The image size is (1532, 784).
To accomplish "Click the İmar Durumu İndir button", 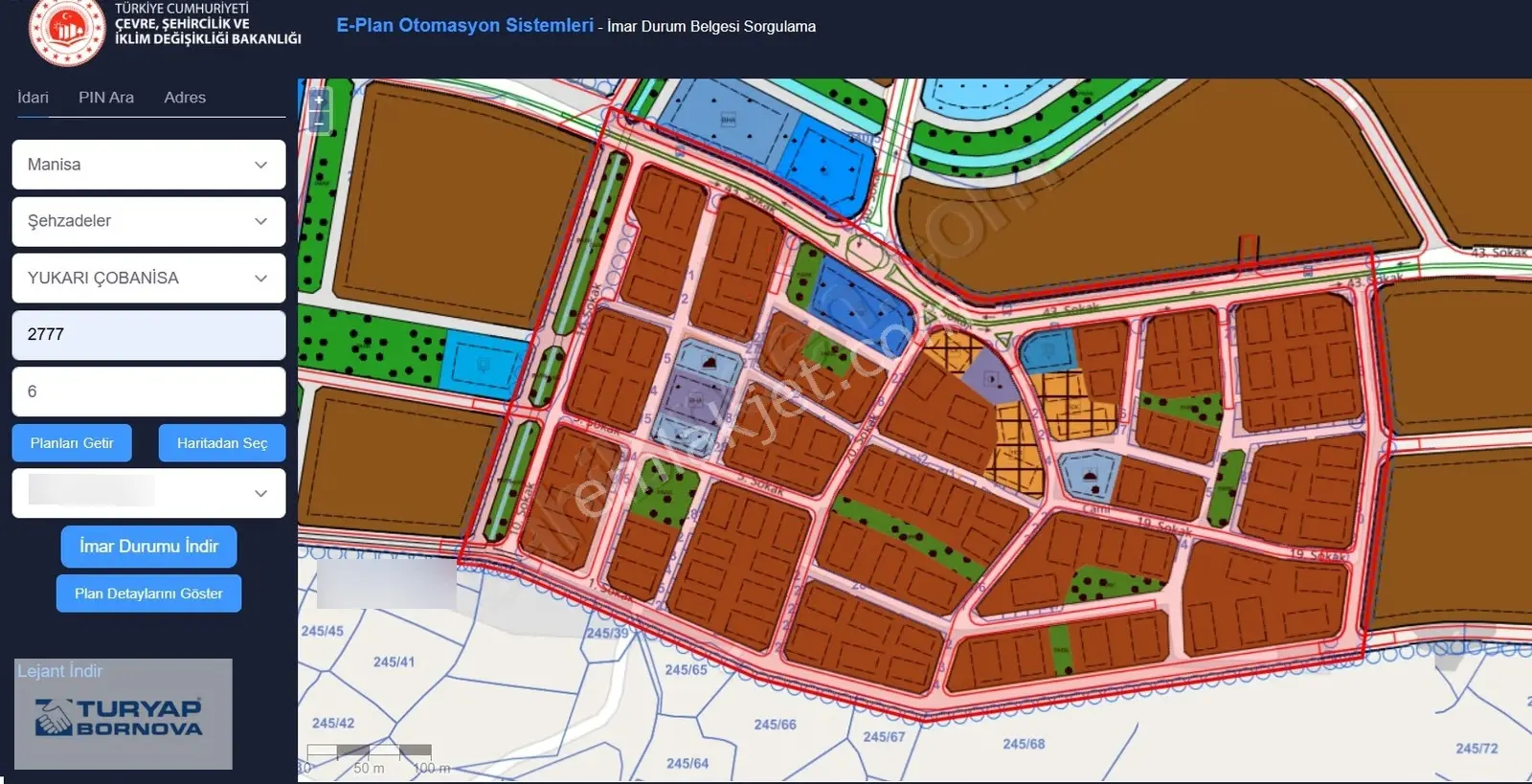I will (148, 547).
